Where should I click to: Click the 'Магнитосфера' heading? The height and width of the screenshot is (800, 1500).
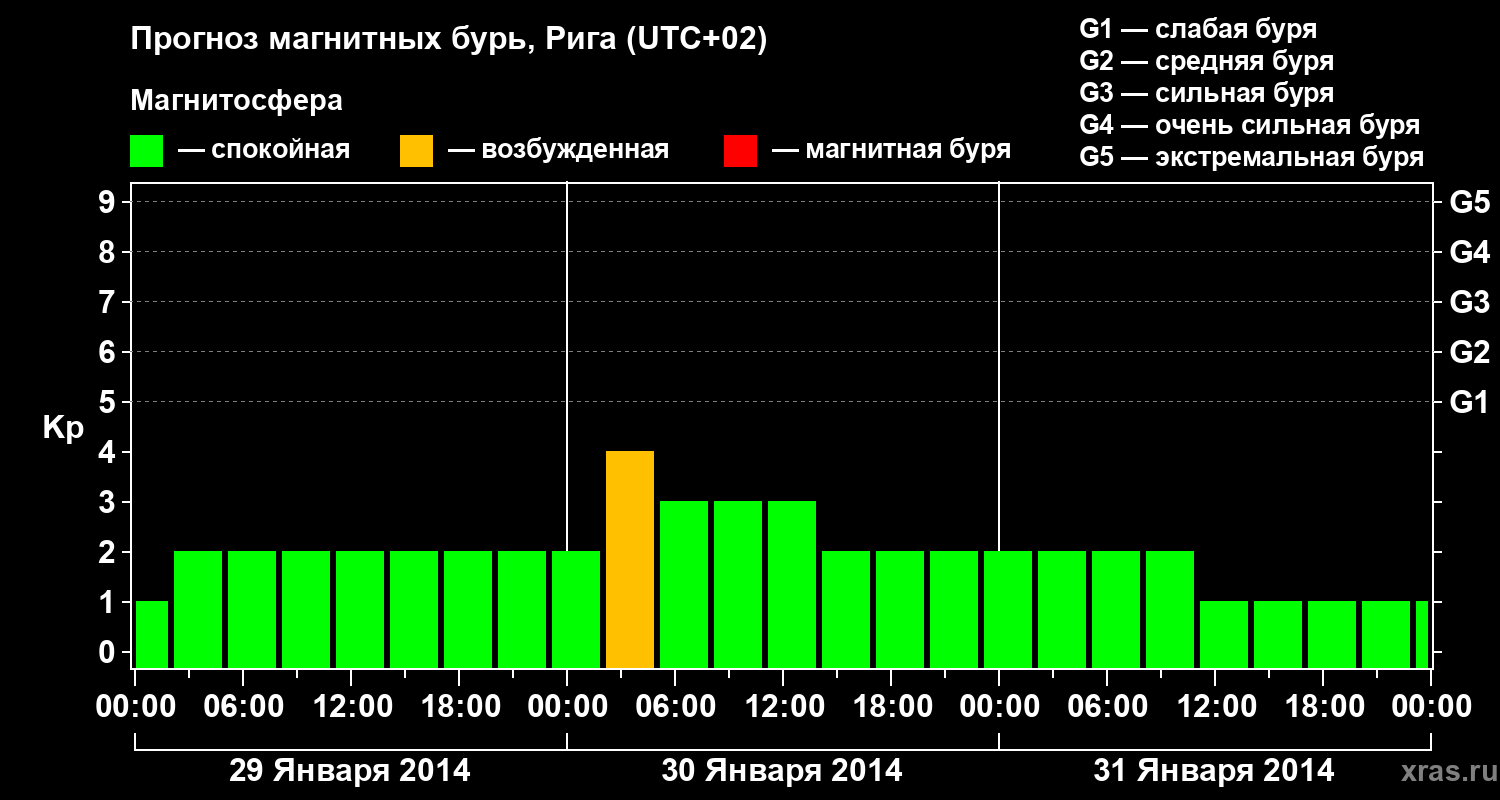pos(237,101)
